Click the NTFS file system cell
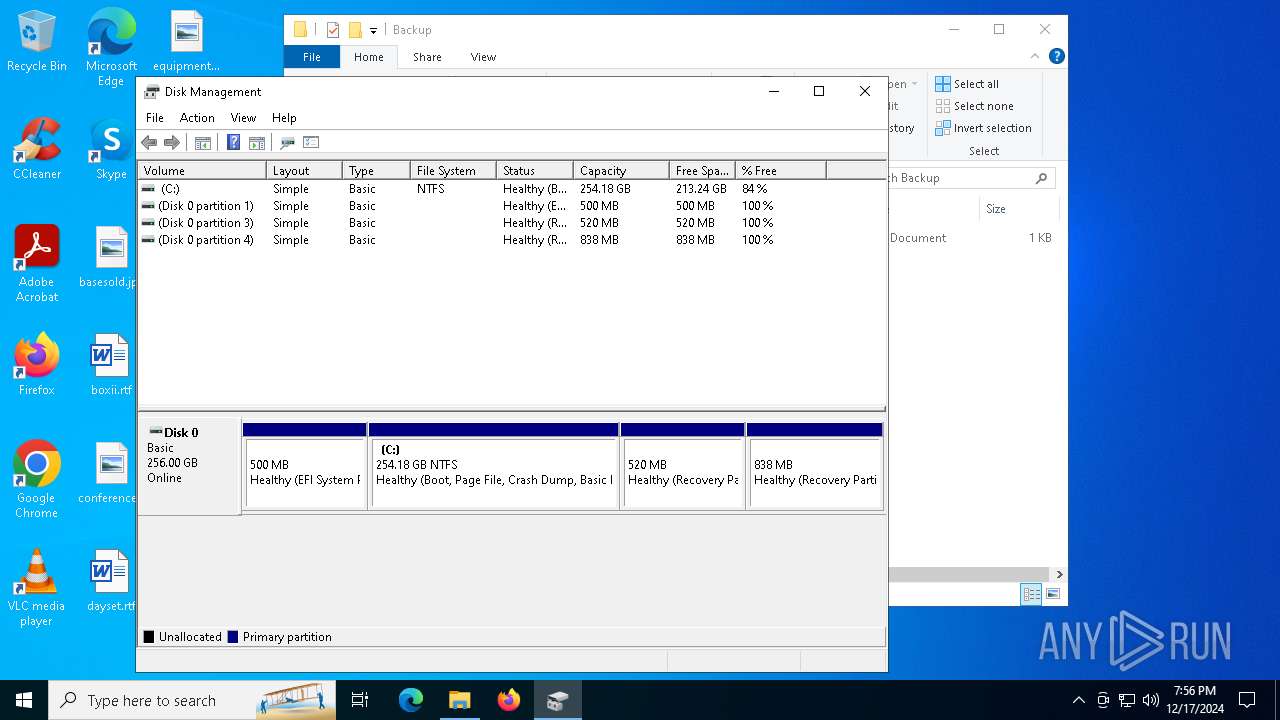The height and width of the screenshot is (720, 1280). 431,188
